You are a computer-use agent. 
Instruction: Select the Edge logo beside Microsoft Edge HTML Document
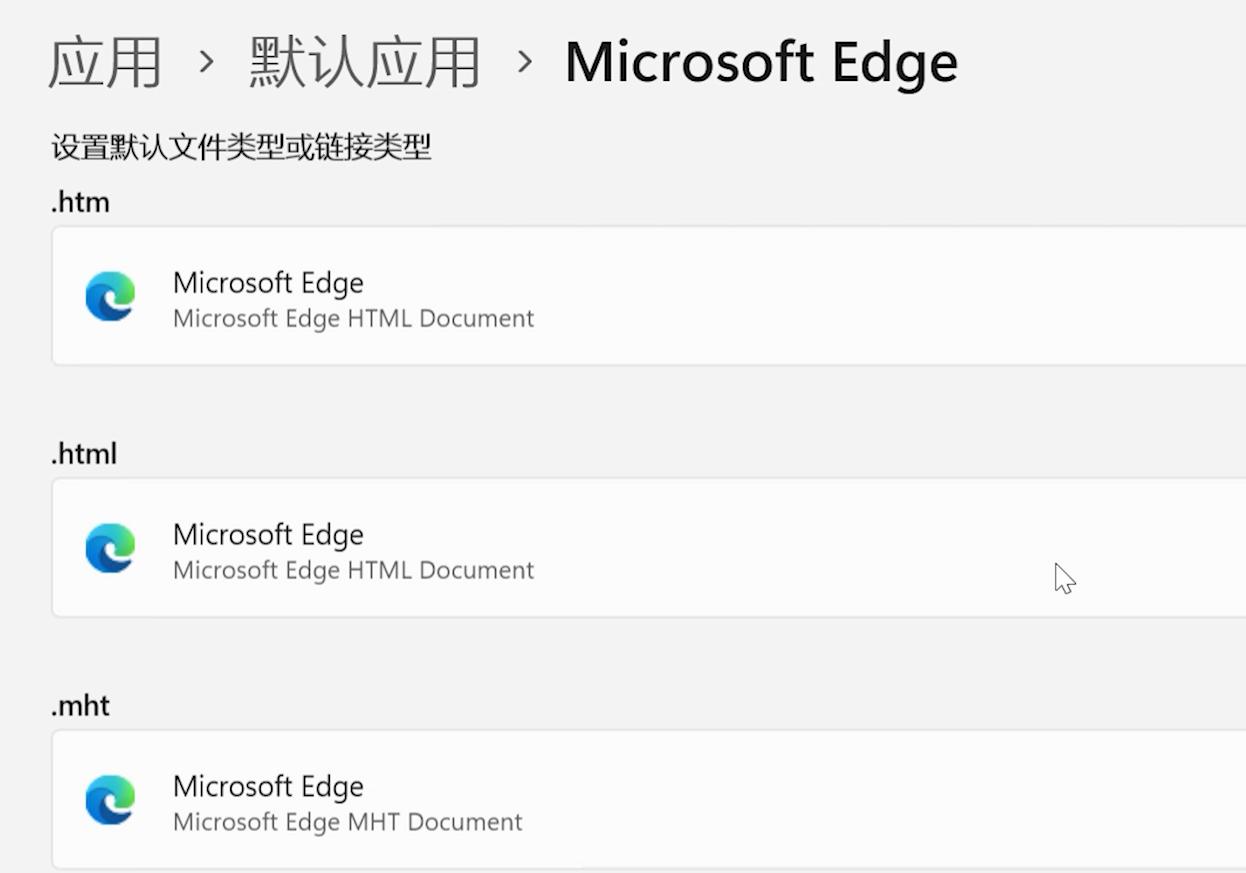(x=110, y=297)
